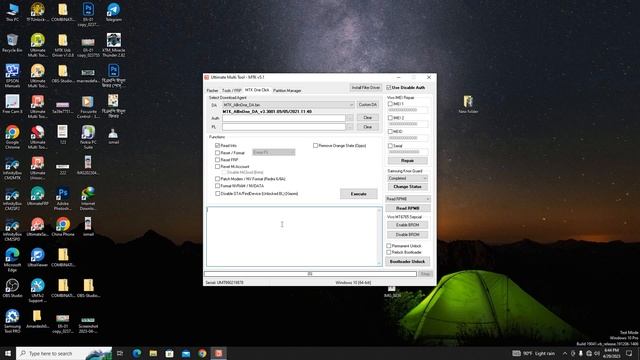Screen dimensions: 640x360
Task: Toggle the Use Disable Auth checkbox
Action: tap(389, 87)
